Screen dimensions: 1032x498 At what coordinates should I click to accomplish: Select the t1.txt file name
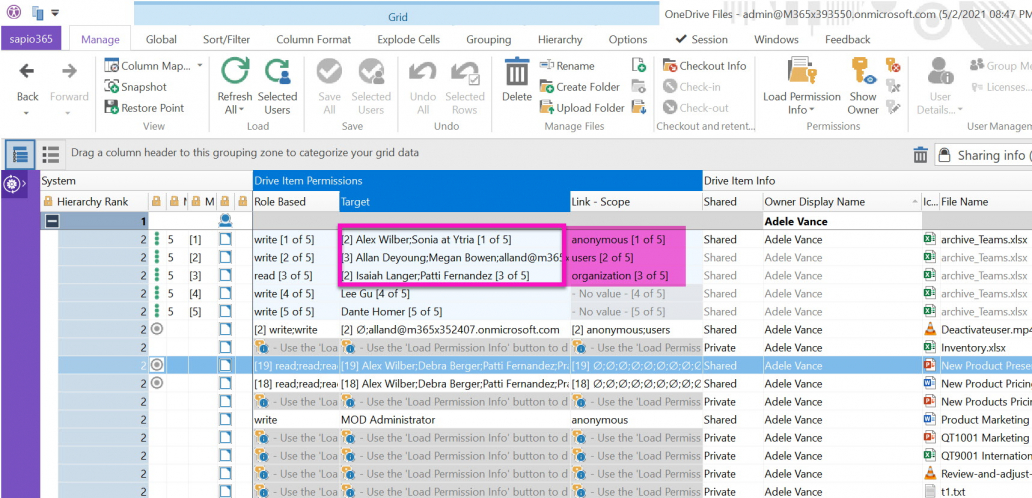954,491
